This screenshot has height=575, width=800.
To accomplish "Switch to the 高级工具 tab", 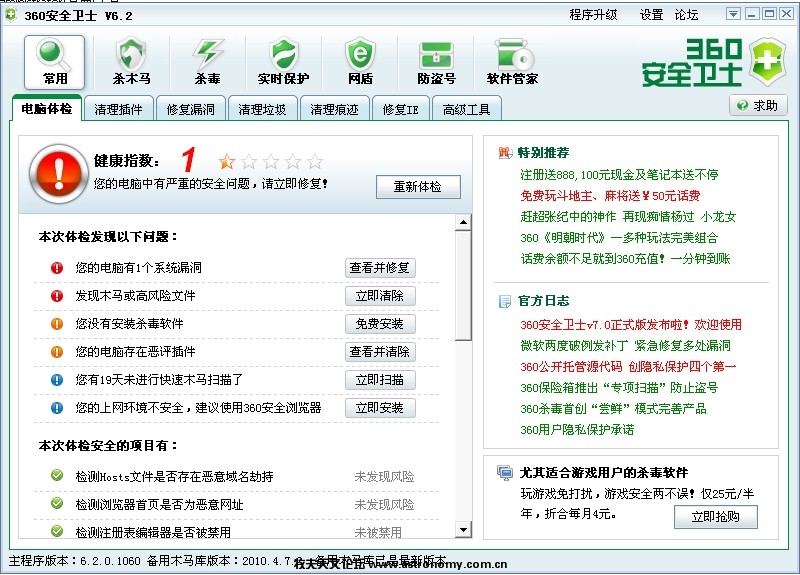I will click(466, 109).
